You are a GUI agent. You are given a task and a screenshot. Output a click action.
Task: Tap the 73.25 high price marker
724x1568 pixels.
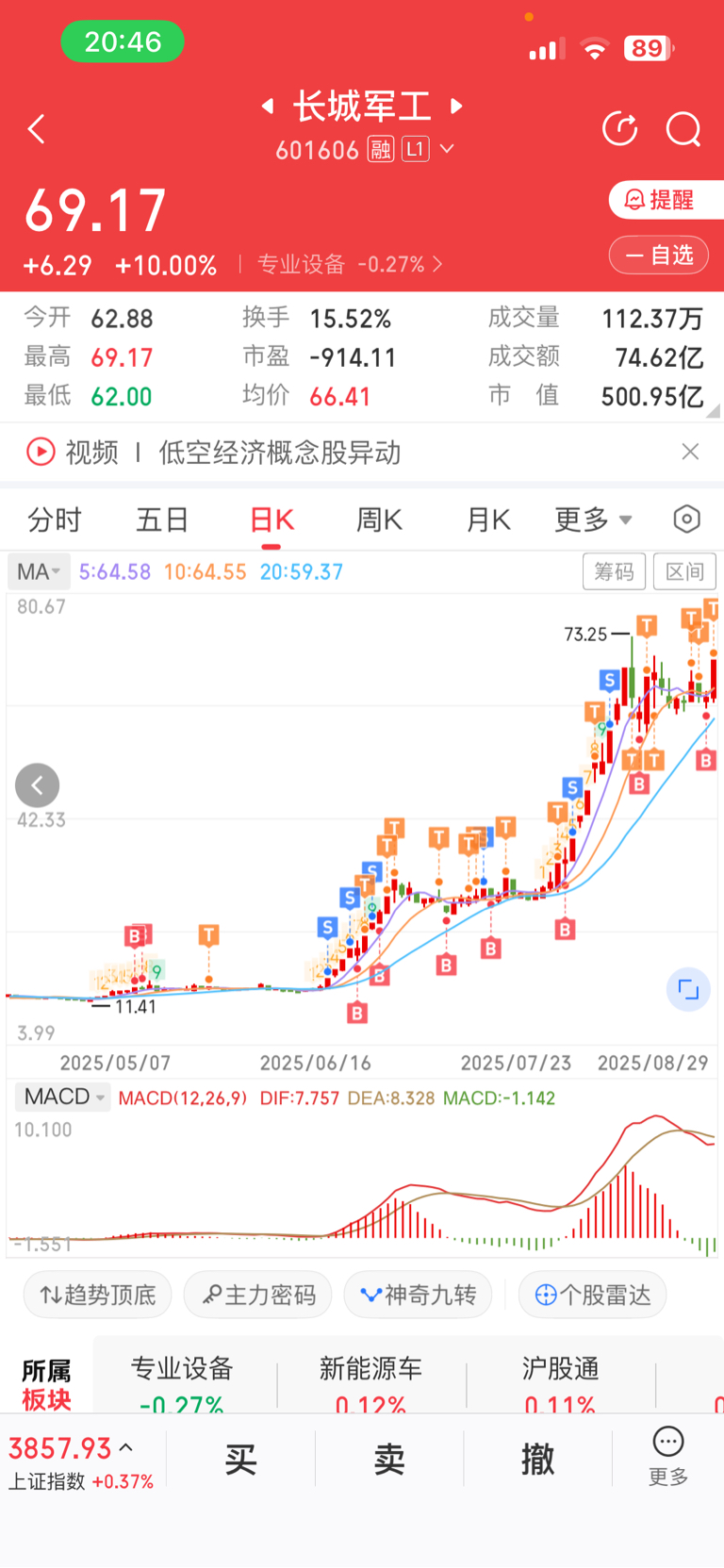[586, 635]
